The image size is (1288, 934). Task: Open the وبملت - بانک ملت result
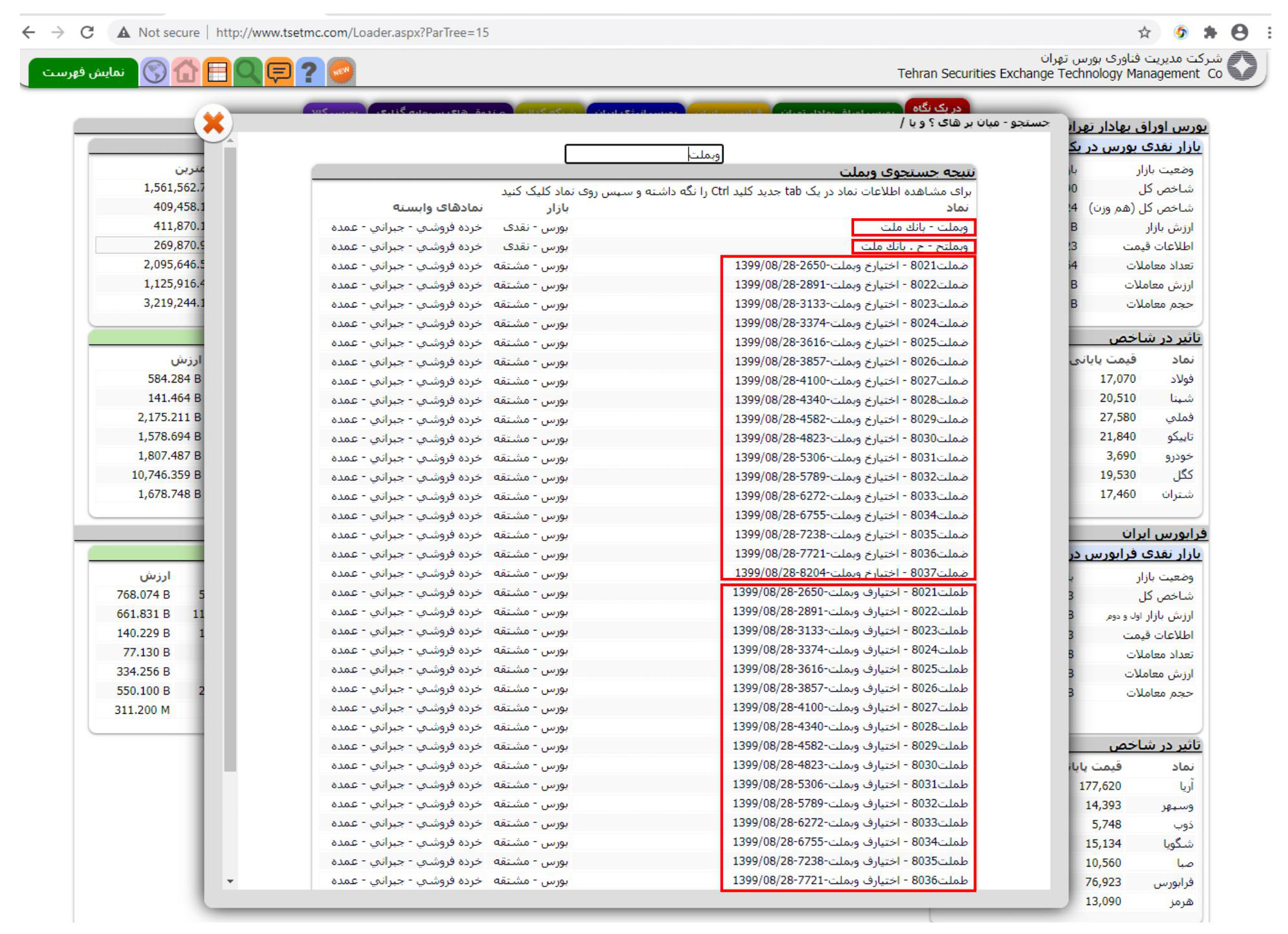coord(923,227)
